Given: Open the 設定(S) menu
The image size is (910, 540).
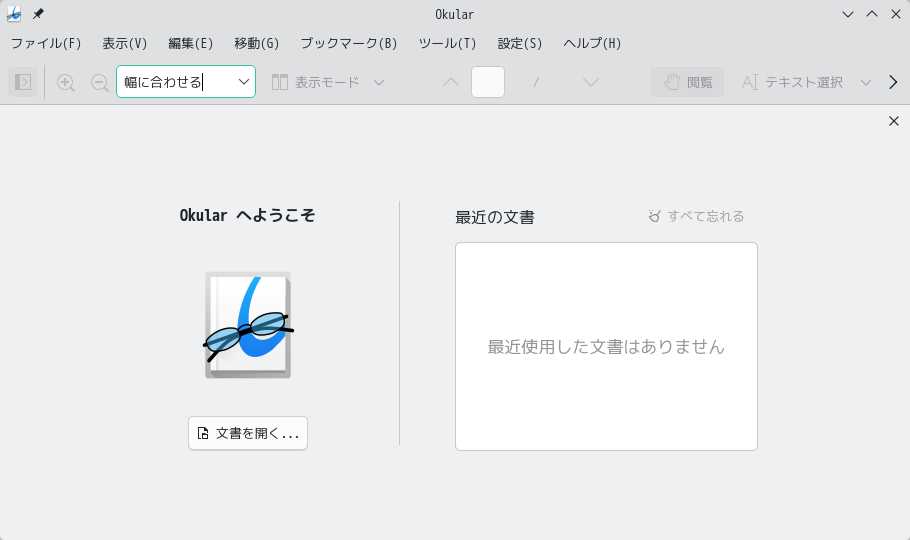Looking at the screenshot, I should coord(519,44).
